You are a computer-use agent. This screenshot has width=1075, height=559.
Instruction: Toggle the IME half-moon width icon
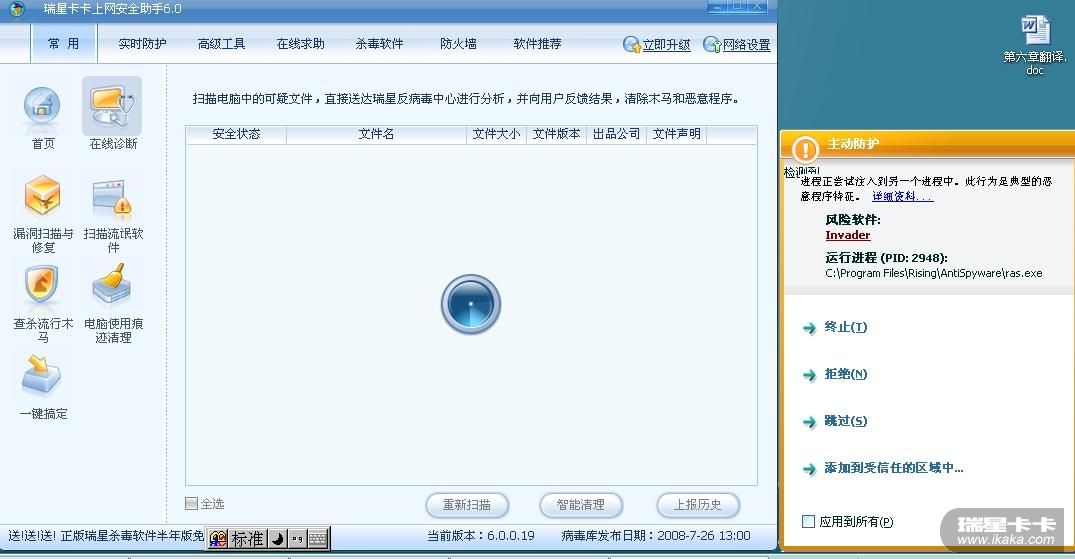coord(278,538)
